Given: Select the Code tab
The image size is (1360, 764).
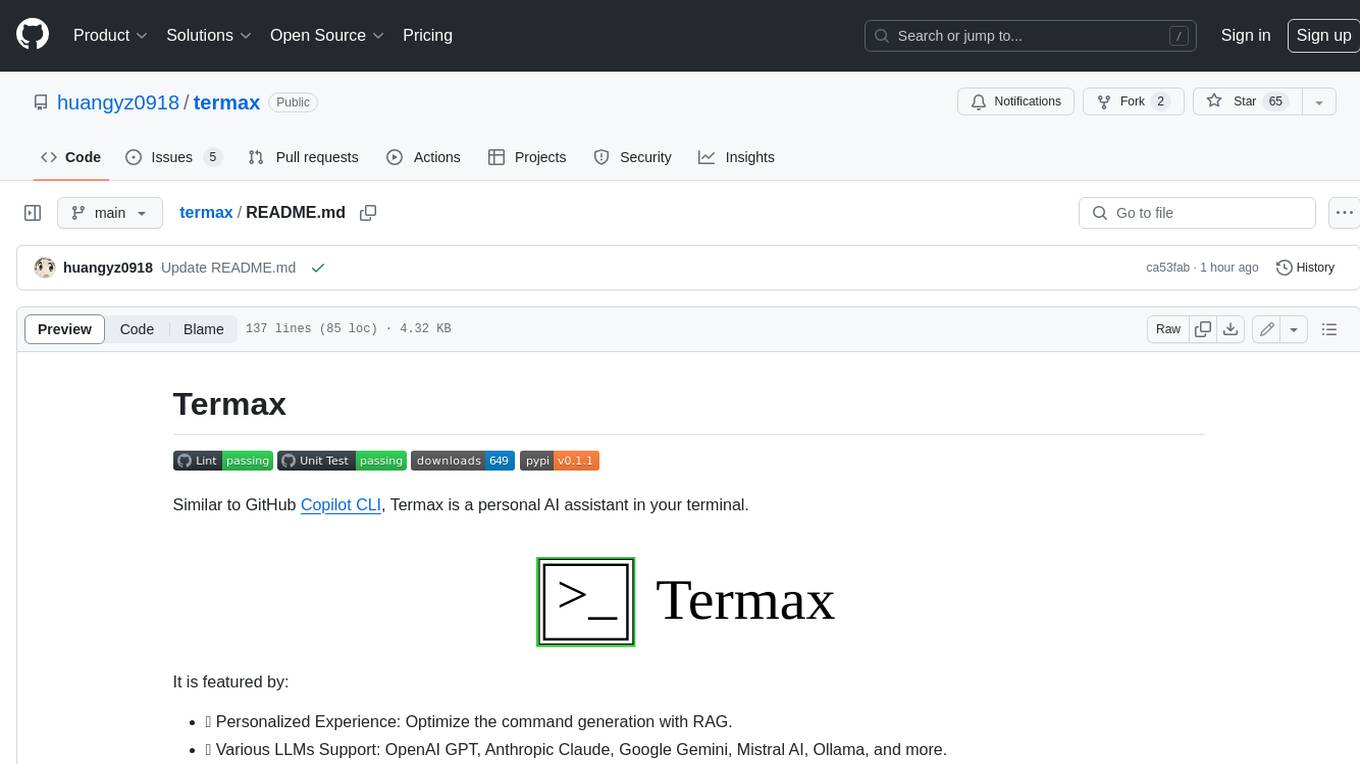Looking at the screenshot, I should click(x=71, y=157).
